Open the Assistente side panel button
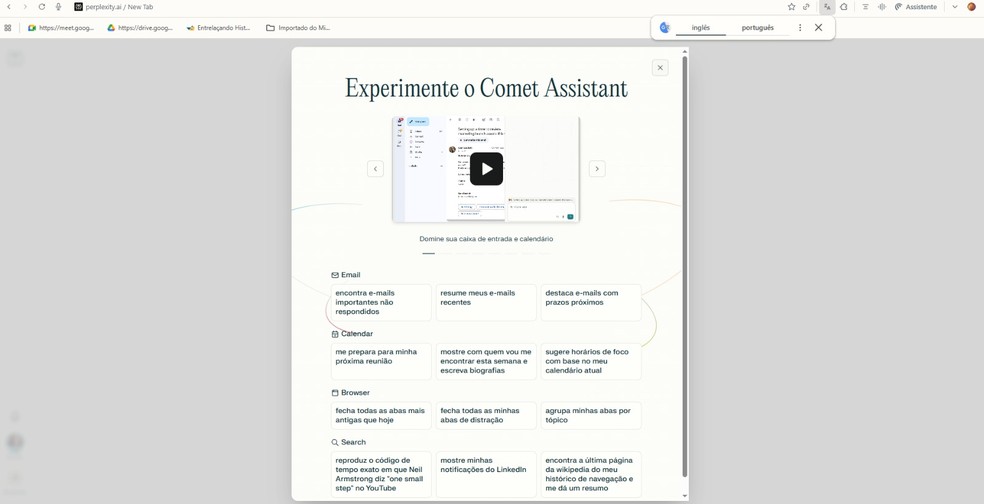984x504 pixels. pos(916,7)
